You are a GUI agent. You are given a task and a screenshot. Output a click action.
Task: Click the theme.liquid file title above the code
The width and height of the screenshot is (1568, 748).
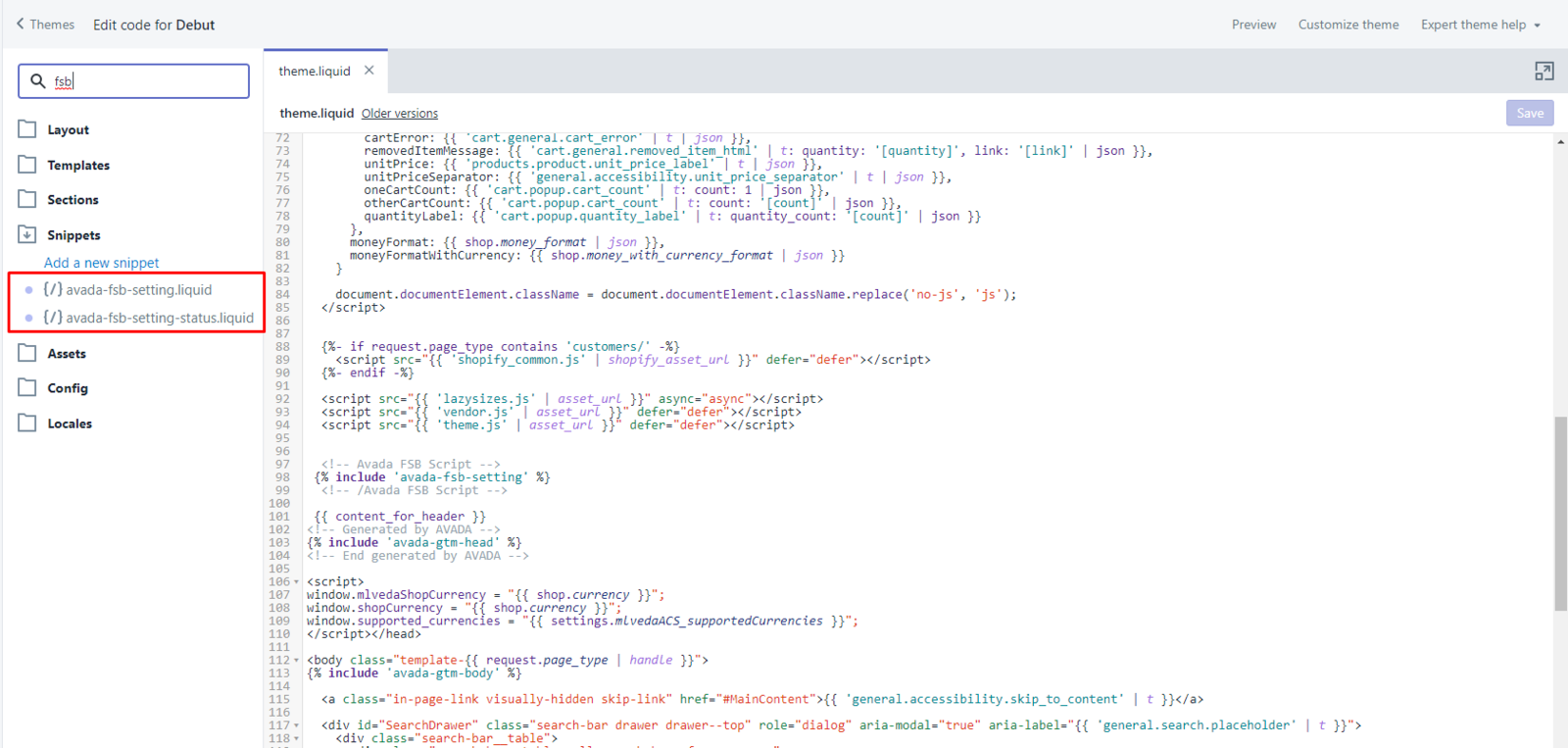(x=317, y=114)
